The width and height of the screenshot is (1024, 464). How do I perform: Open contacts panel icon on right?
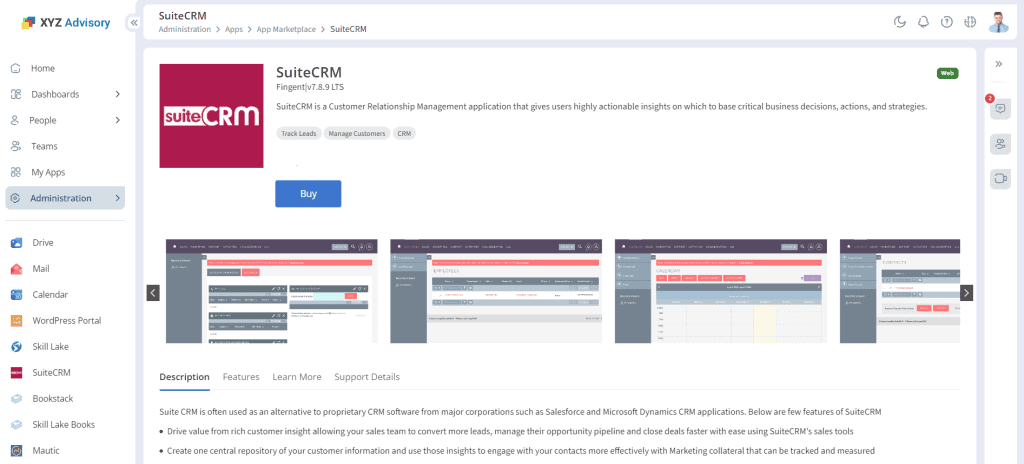pyautogui.click(x=1000, y=144)
